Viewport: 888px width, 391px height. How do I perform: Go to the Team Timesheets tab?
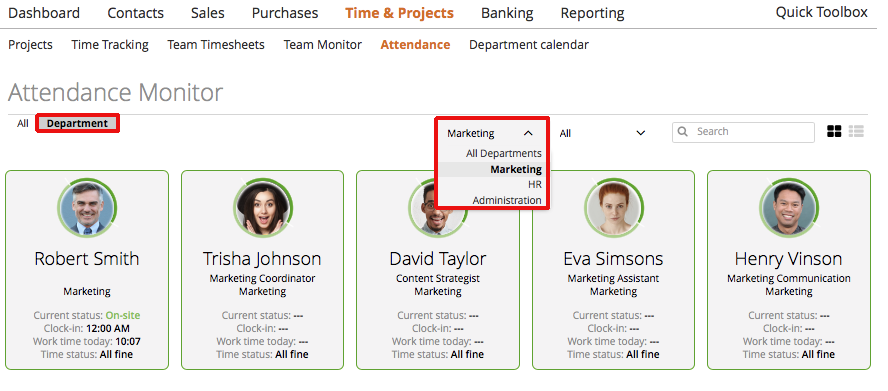tap(216, 45)
